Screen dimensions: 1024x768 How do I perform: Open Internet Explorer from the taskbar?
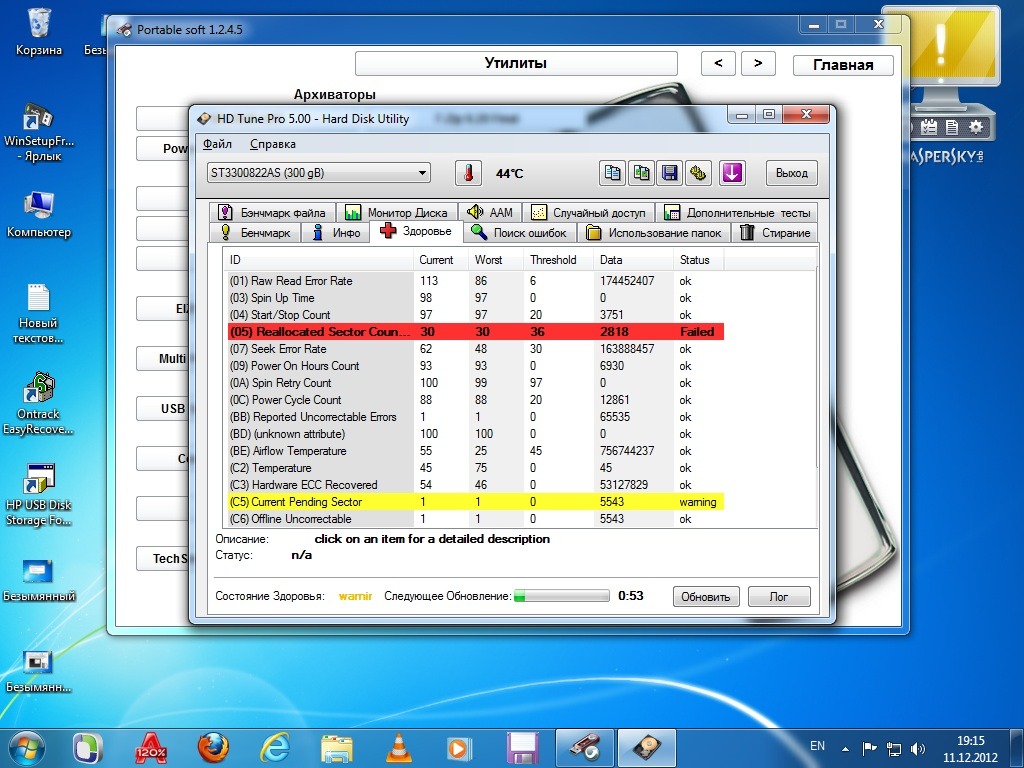(x=275, y=748)
